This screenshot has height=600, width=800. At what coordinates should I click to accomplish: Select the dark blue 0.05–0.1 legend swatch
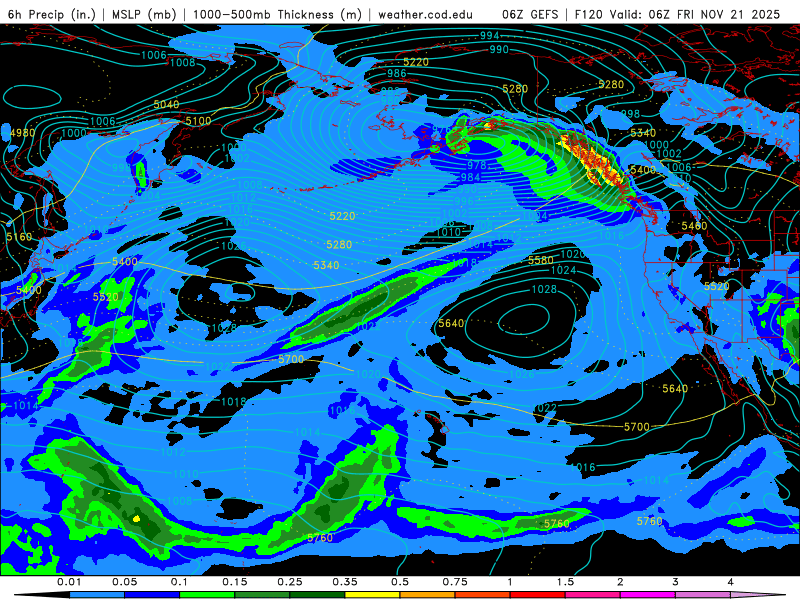152,595
